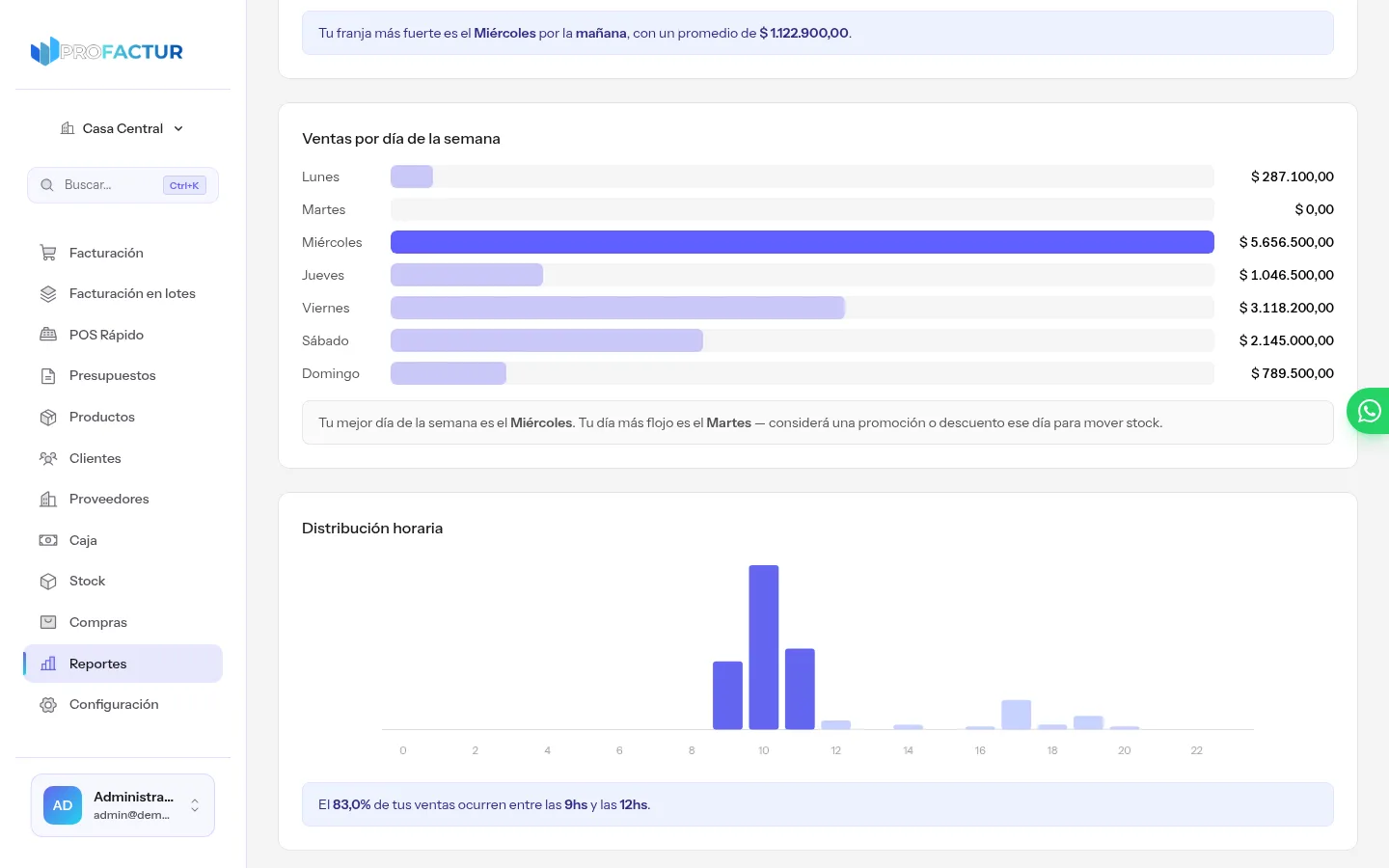Click the $ 1.122.900,00 promedio text
The height and width of the screenshot is (868, 1389).
804,33
